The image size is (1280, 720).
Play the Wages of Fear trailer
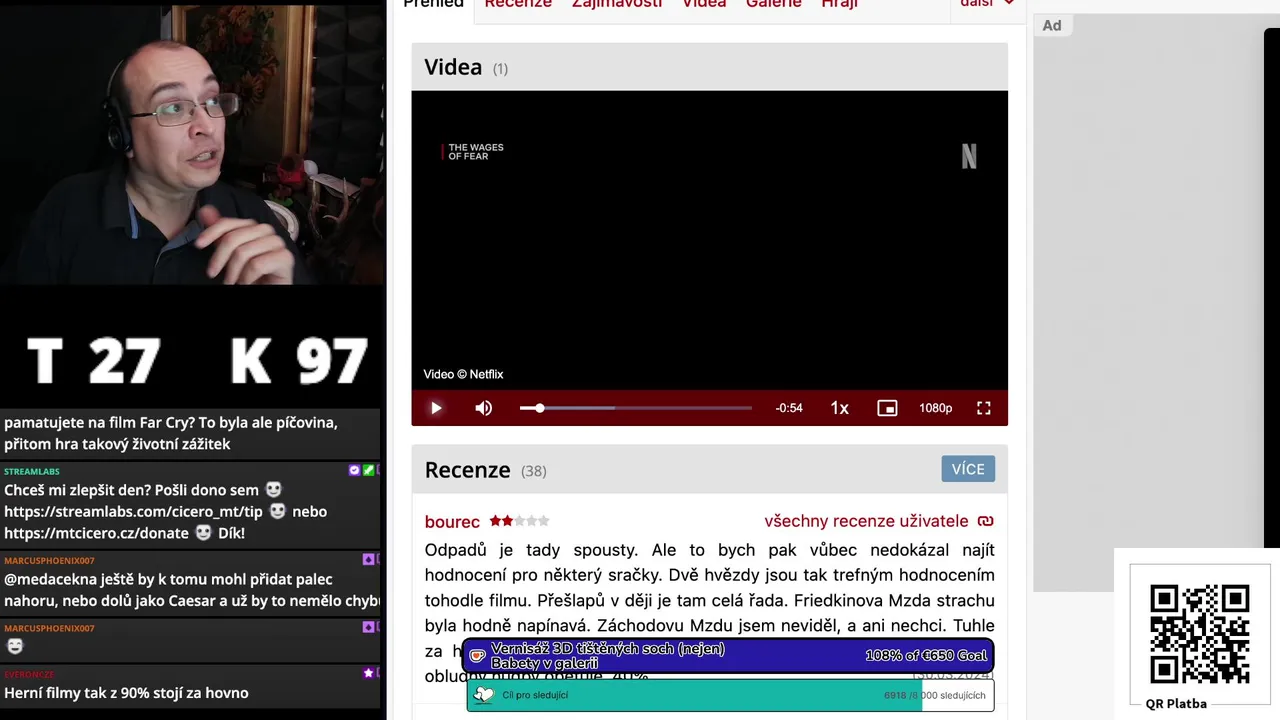click(x=436, y=408)
